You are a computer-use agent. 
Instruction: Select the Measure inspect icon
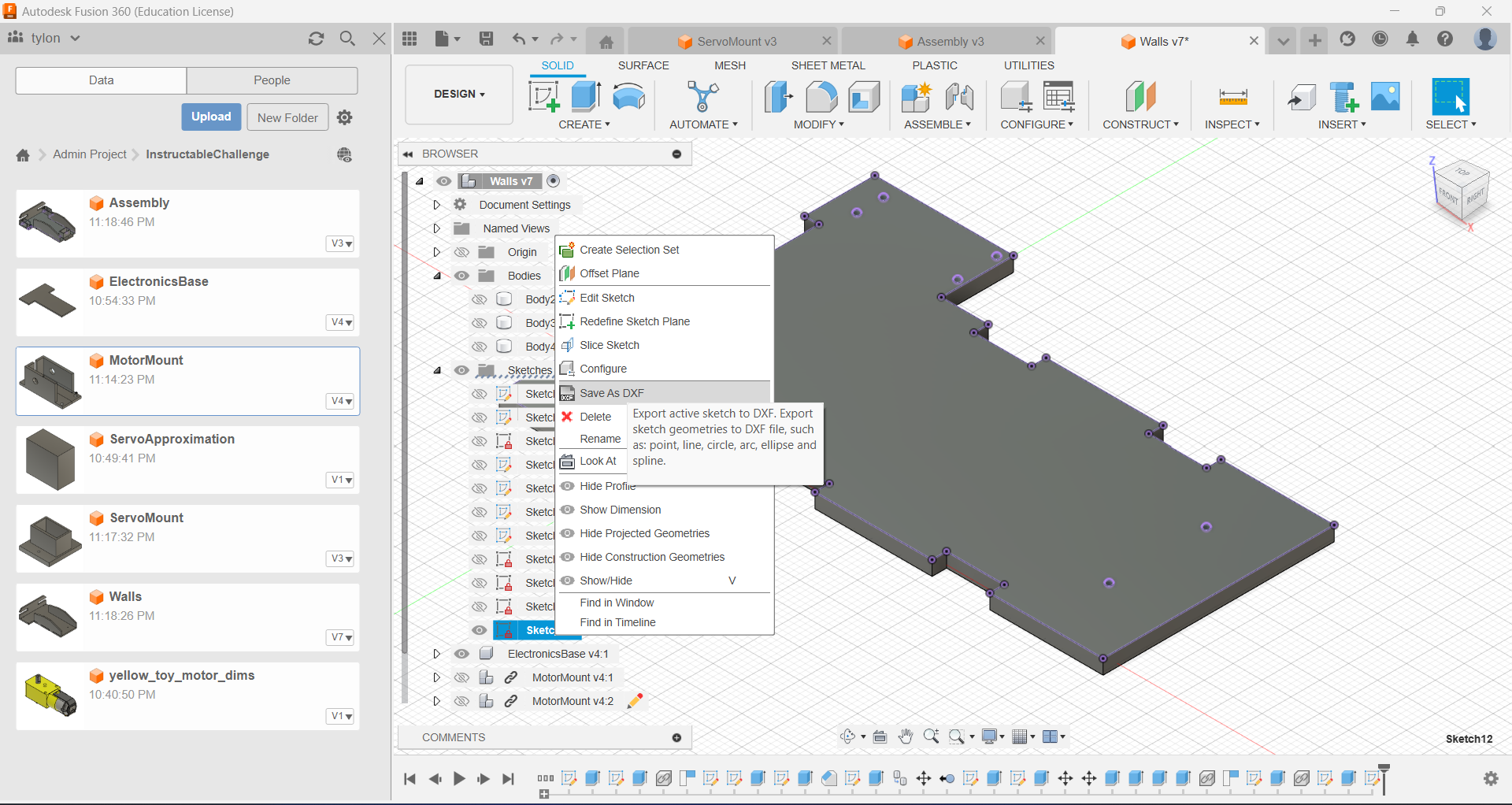click(x=1232, y=97)
